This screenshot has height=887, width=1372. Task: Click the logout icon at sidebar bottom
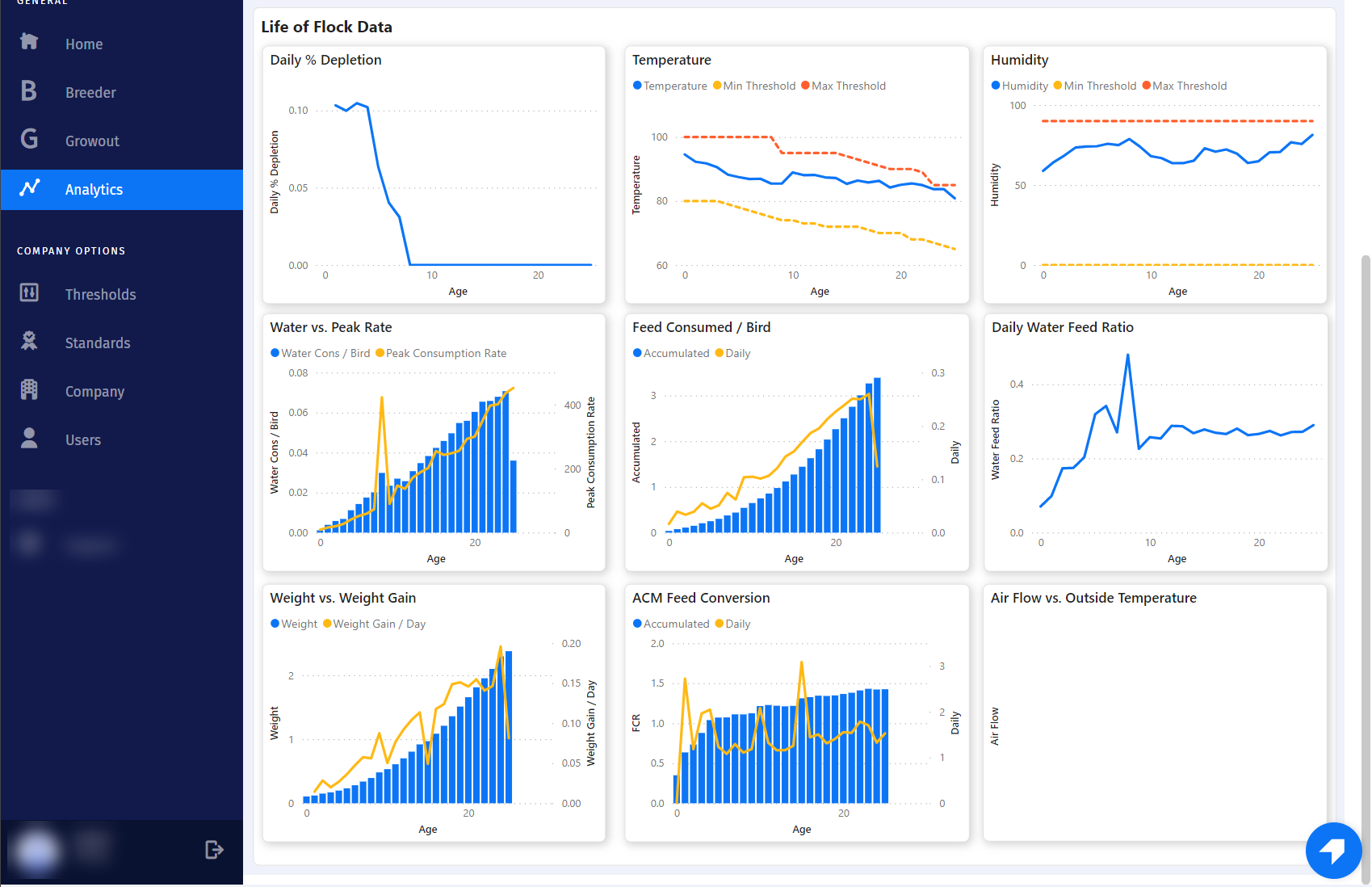(x=213, y=850)
